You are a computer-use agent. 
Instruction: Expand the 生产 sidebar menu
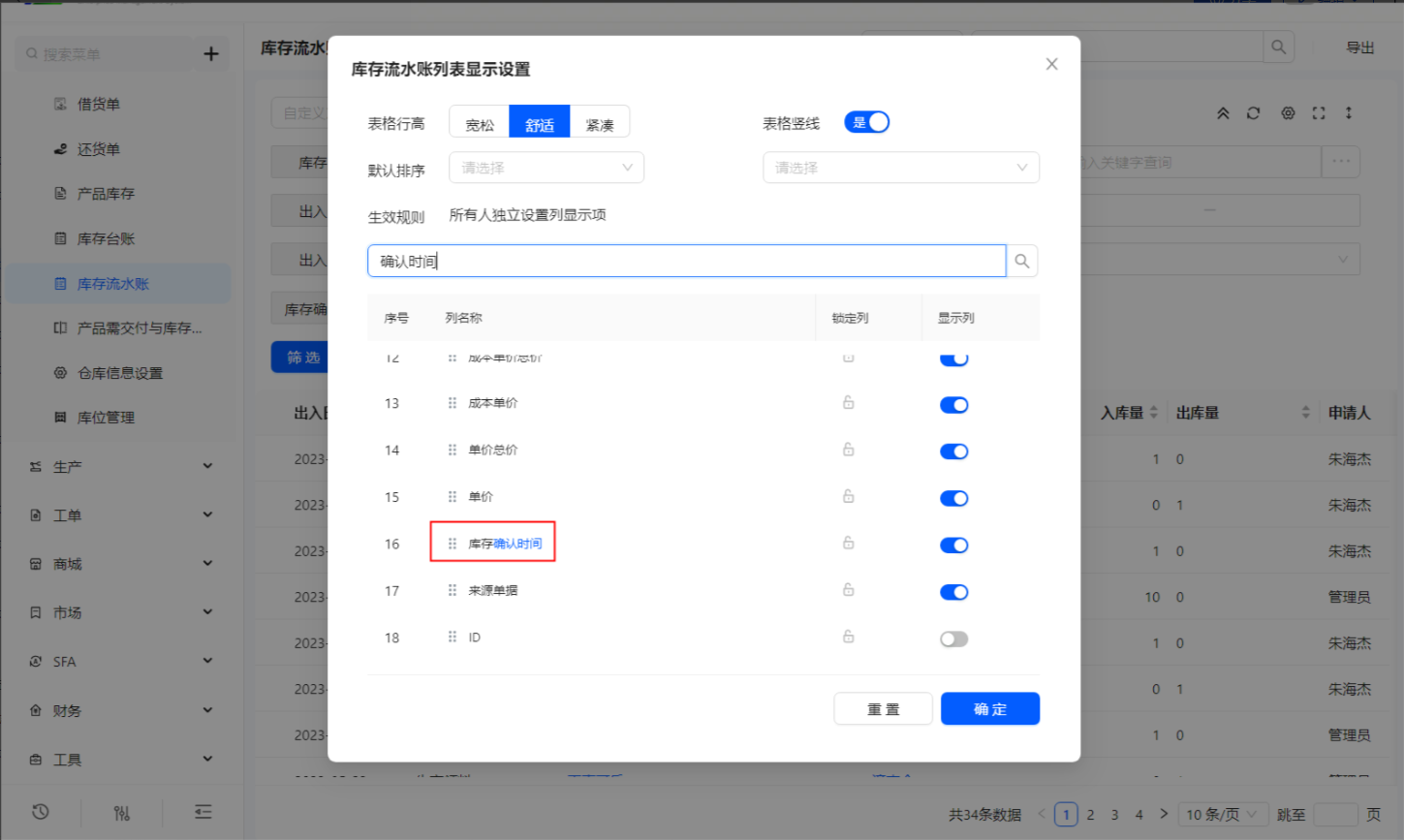(121, 467)
